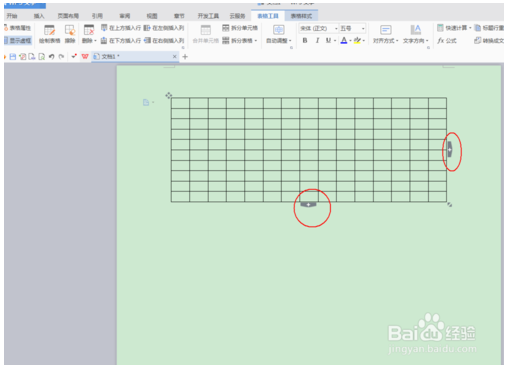Click the table resize handle at bottom-right corner

[x=449, y=205]
